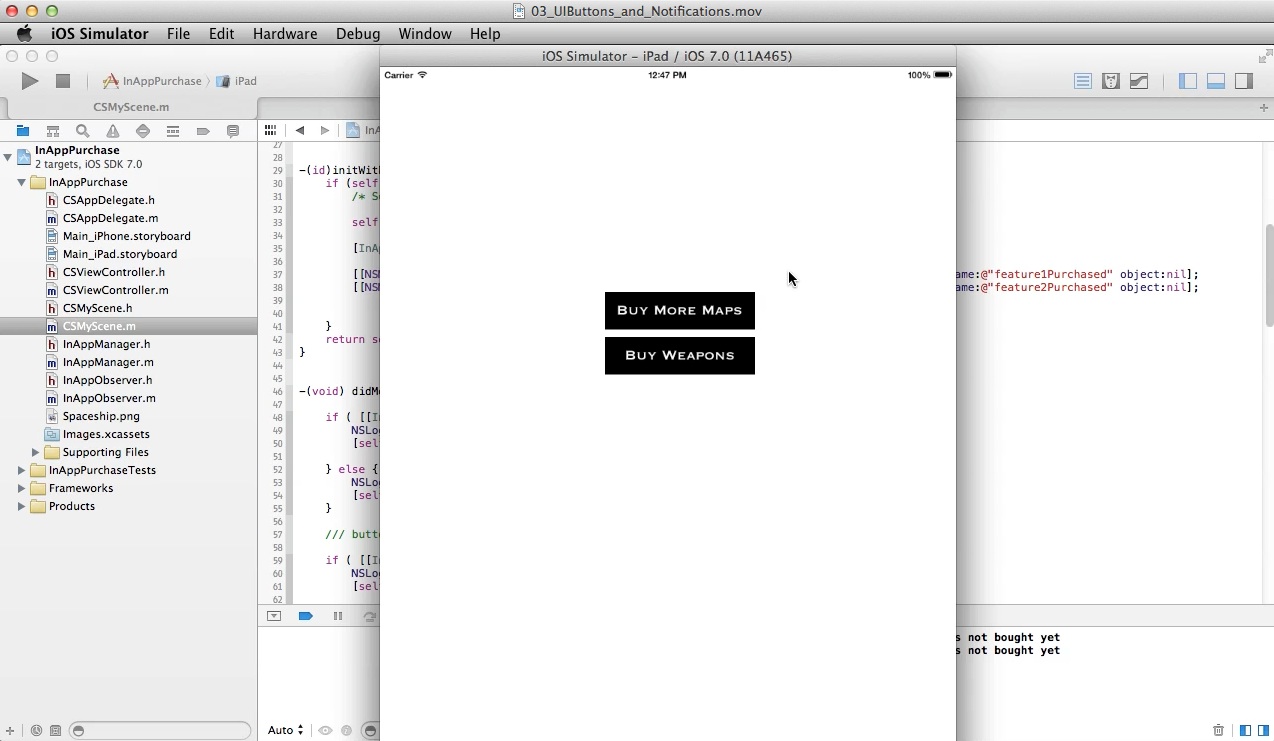Open the Issue navigator warning icon
This screenshot has width=1274, height=741.
[x=113, y=131]
